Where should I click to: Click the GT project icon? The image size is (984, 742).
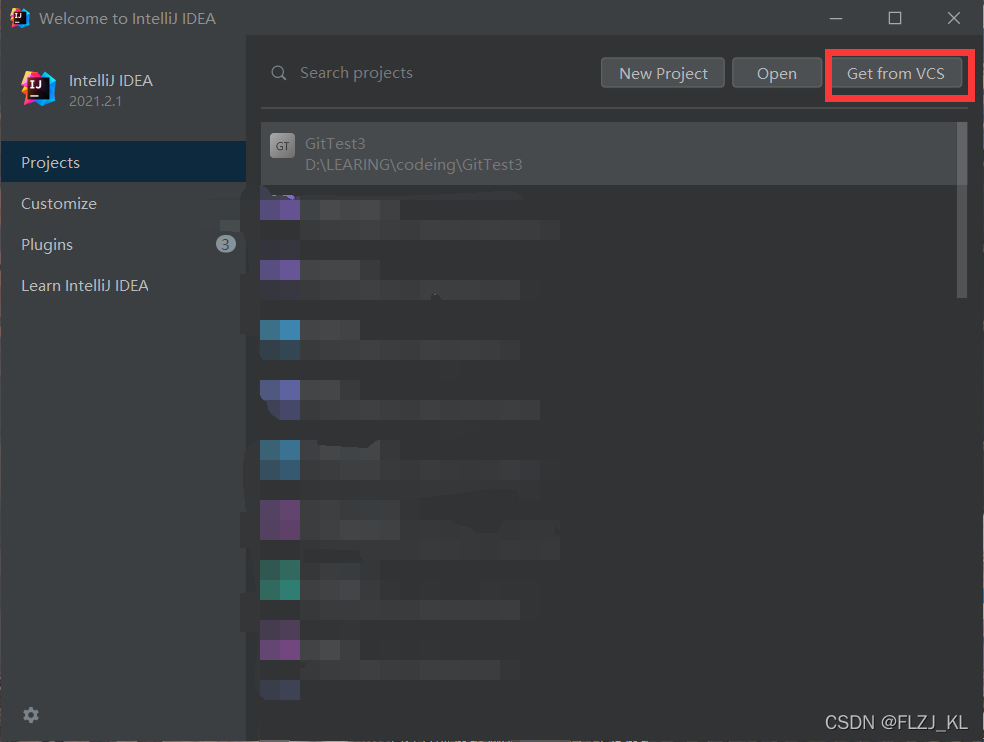pos(282,146)
